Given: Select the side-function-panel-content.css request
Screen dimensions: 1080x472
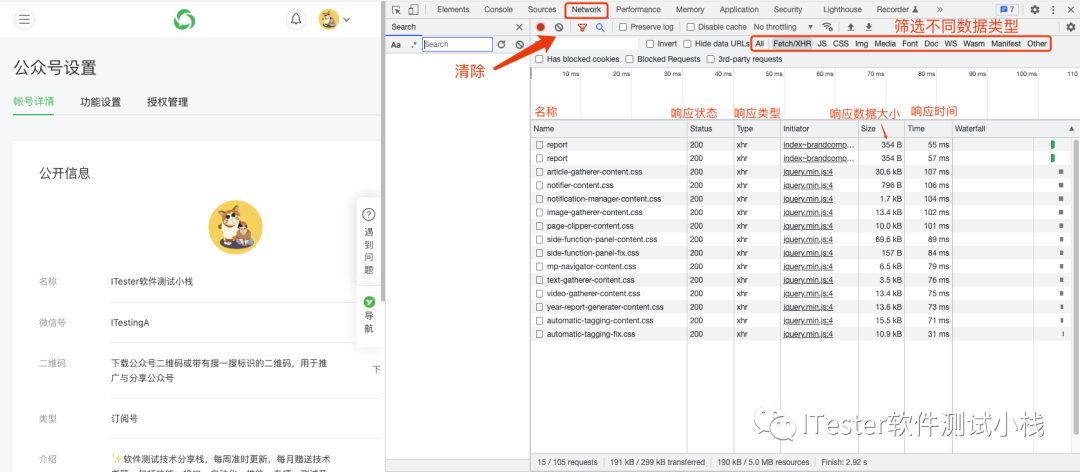Looking at the screenshot, I should click(602, 240).
